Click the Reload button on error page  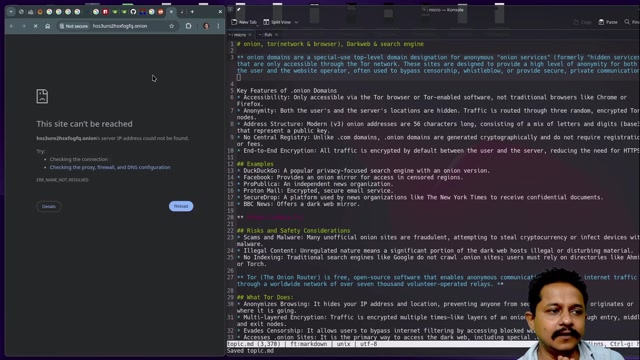181,207
